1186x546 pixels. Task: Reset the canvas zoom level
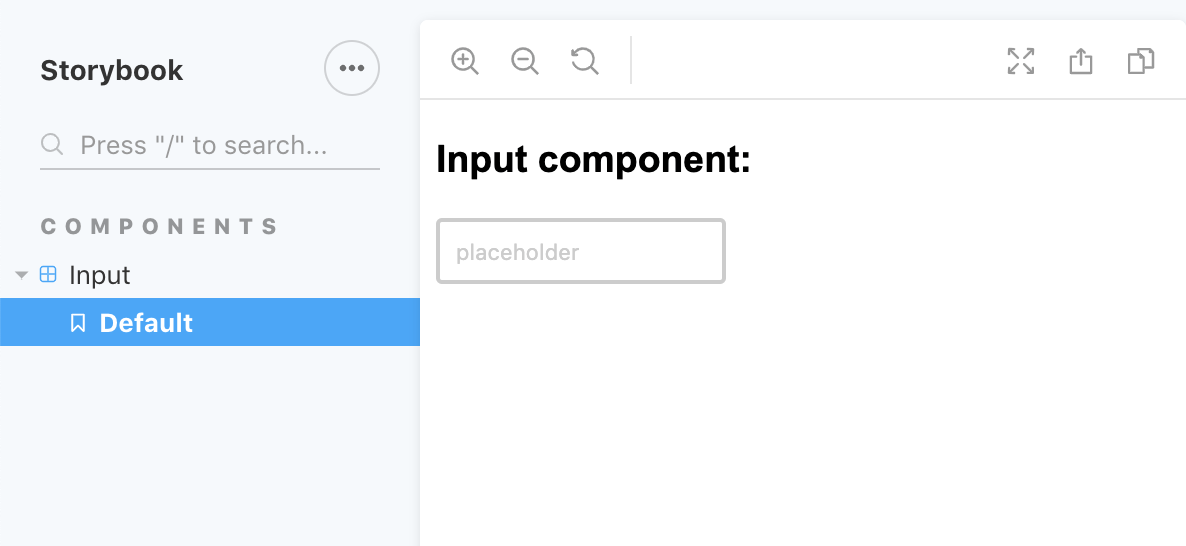click(585, 60)
